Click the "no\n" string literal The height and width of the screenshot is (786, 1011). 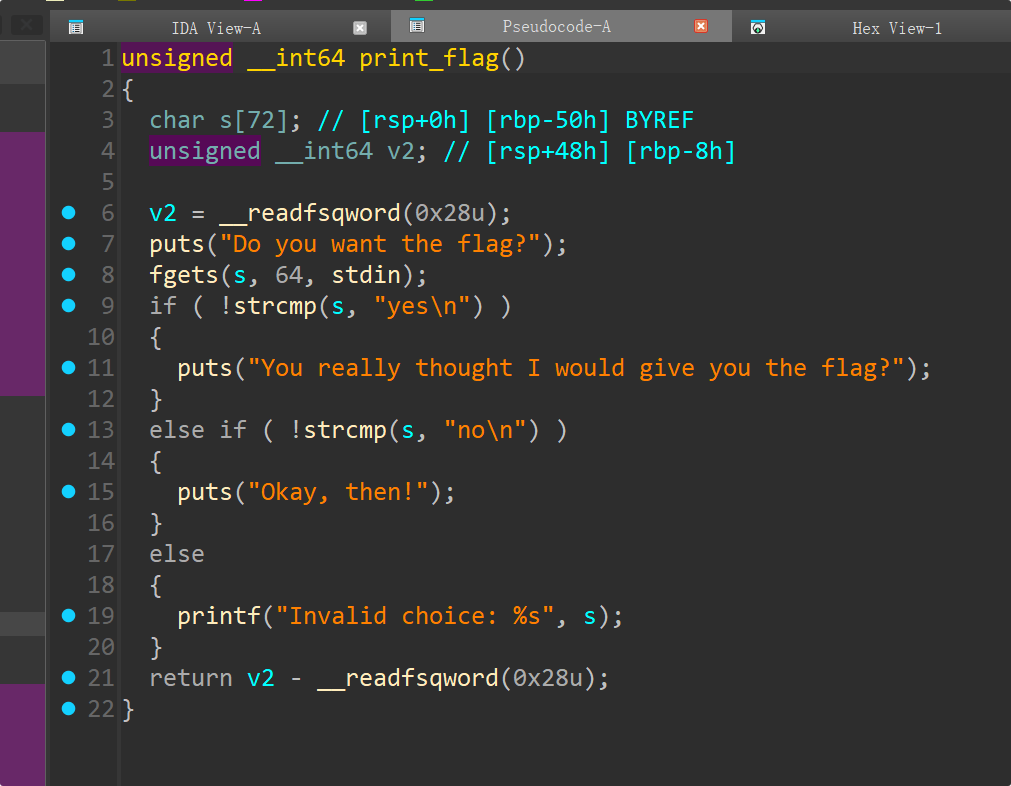[x=486, y=430]
